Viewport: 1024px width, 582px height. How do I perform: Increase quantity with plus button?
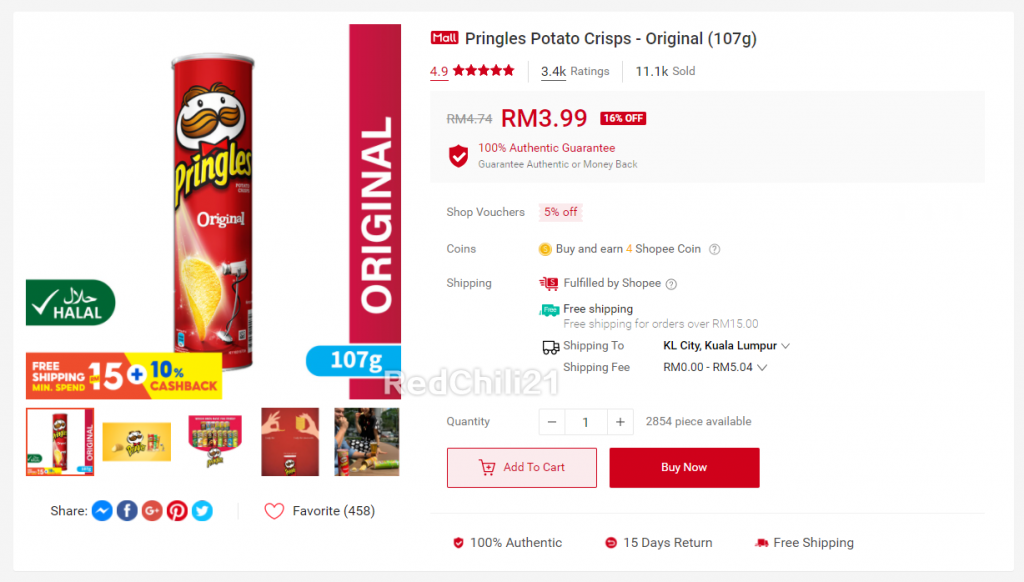620,422
